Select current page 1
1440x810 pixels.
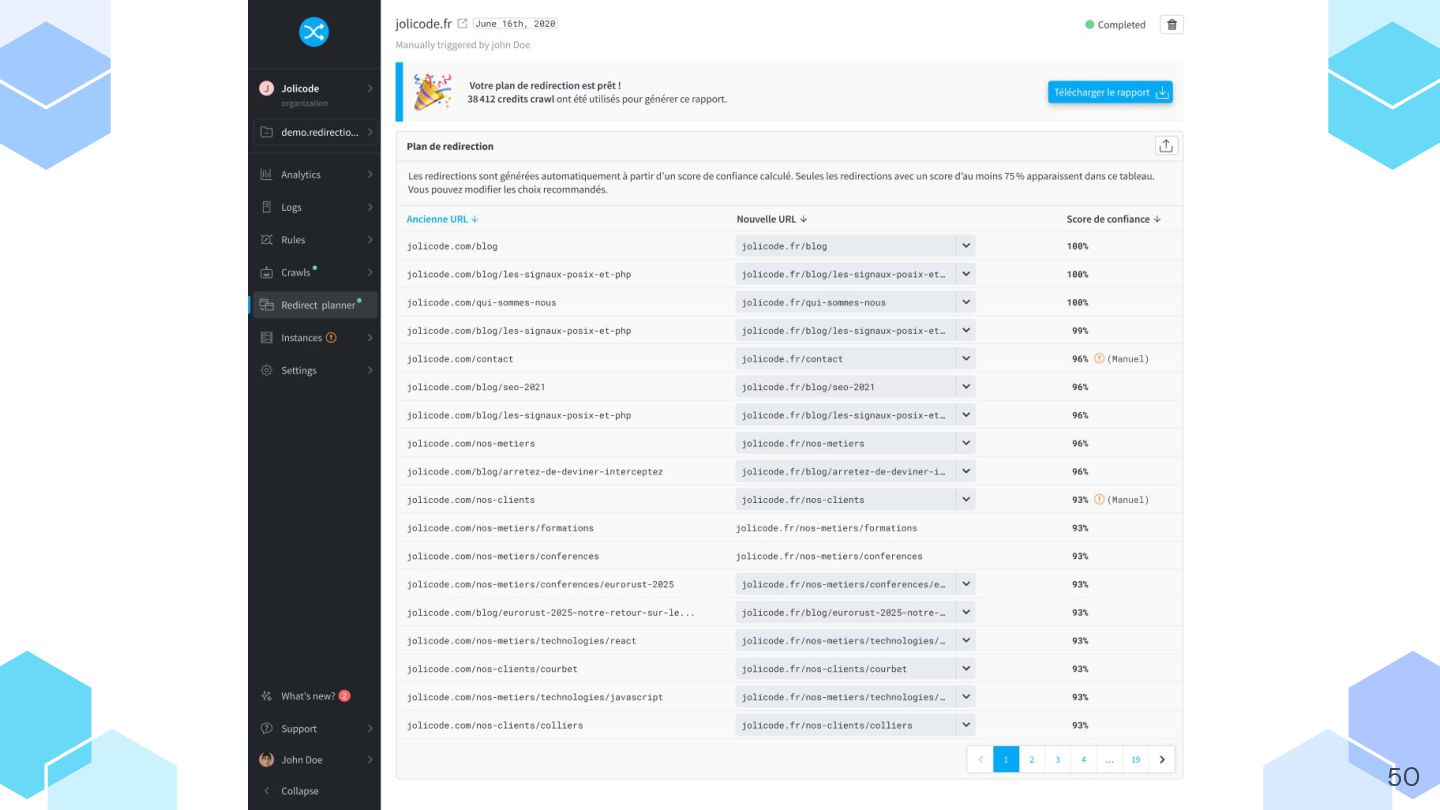click(x=1006, y=760)
